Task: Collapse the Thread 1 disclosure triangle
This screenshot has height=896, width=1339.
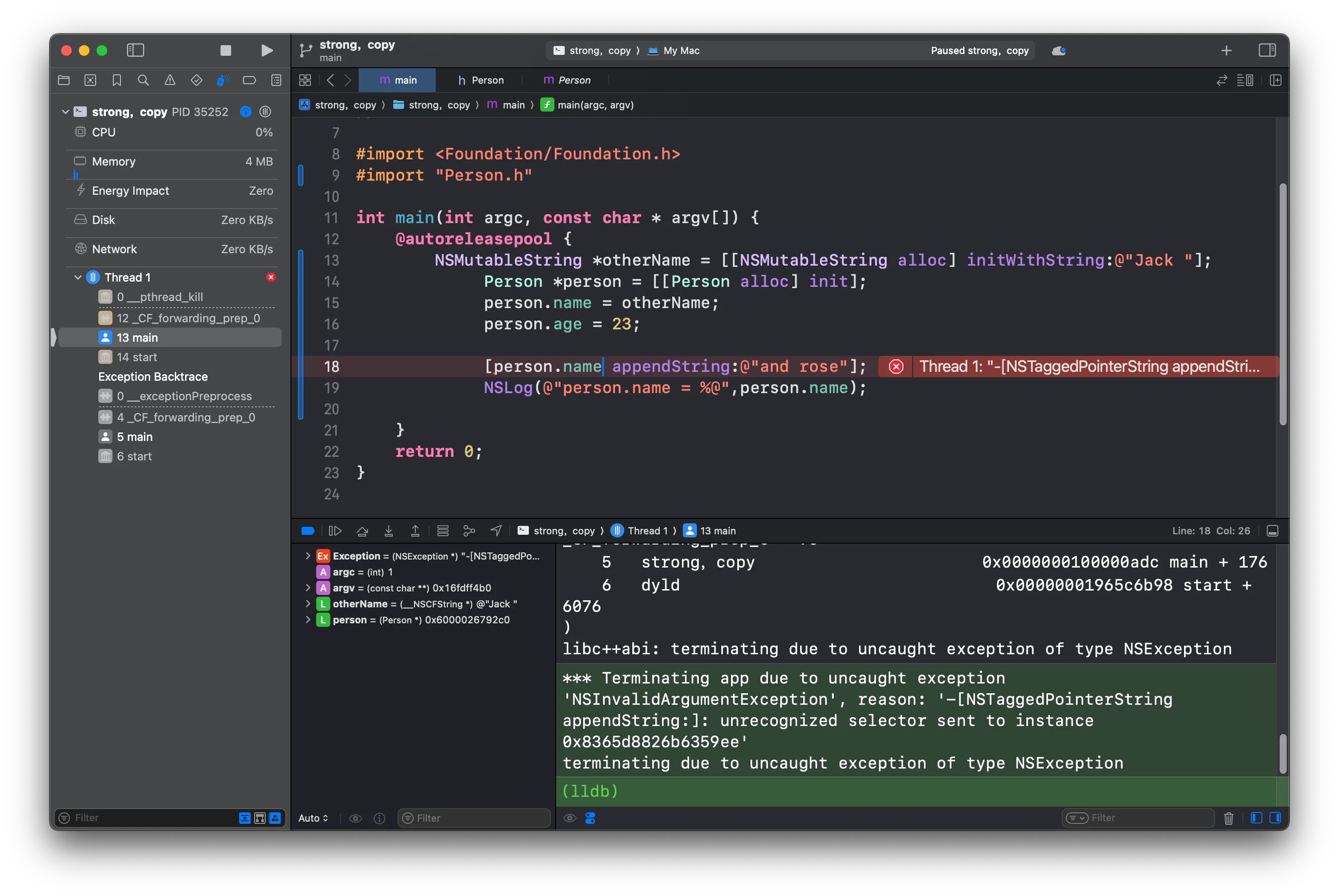Action: coord(78,277)
